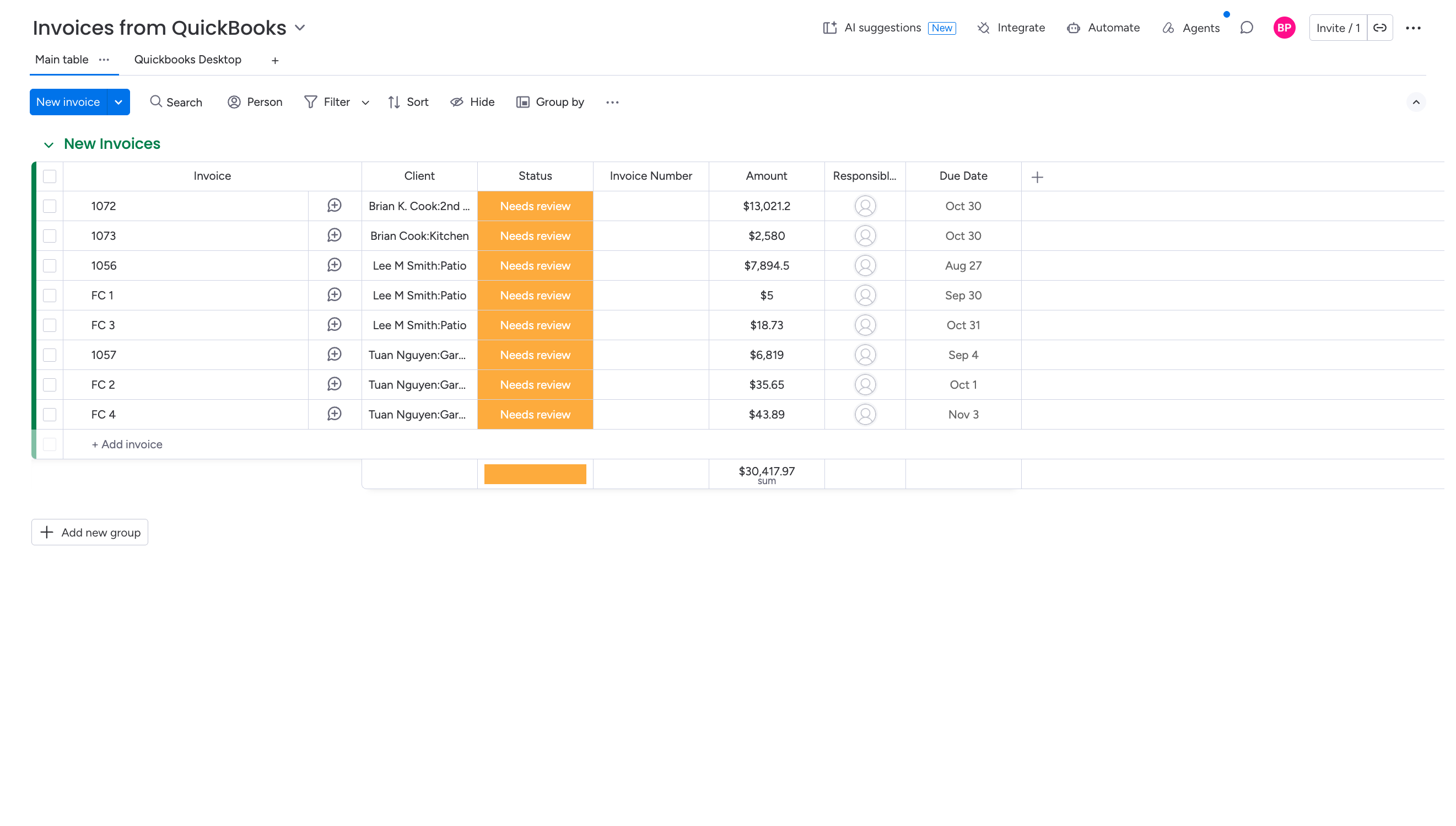
Task: Open the AI suggestions icon
Action: 829,28
